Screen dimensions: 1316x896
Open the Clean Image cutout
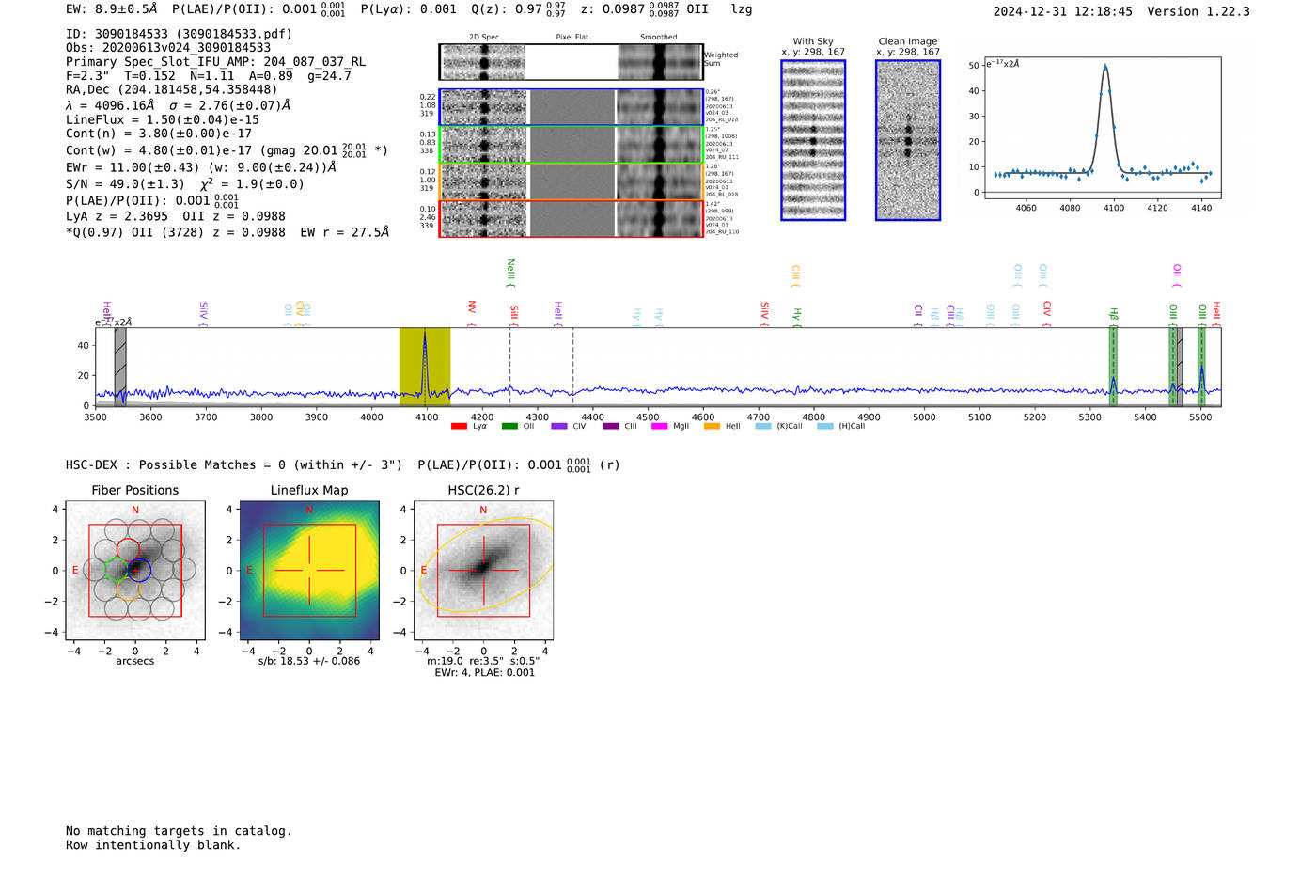pyautogui.click(x=908, y=140)
